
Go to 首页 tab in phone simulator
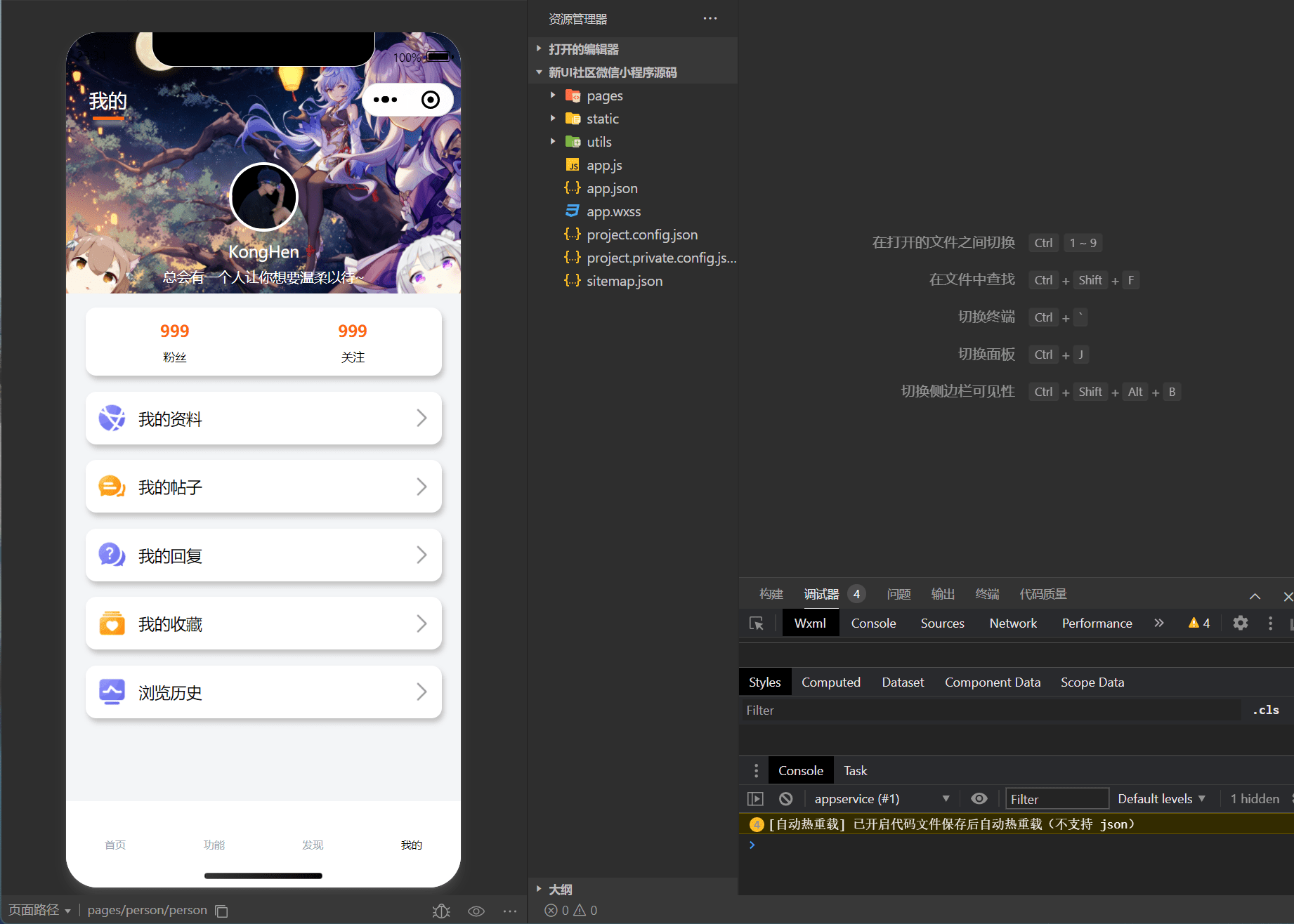[115, 845]
